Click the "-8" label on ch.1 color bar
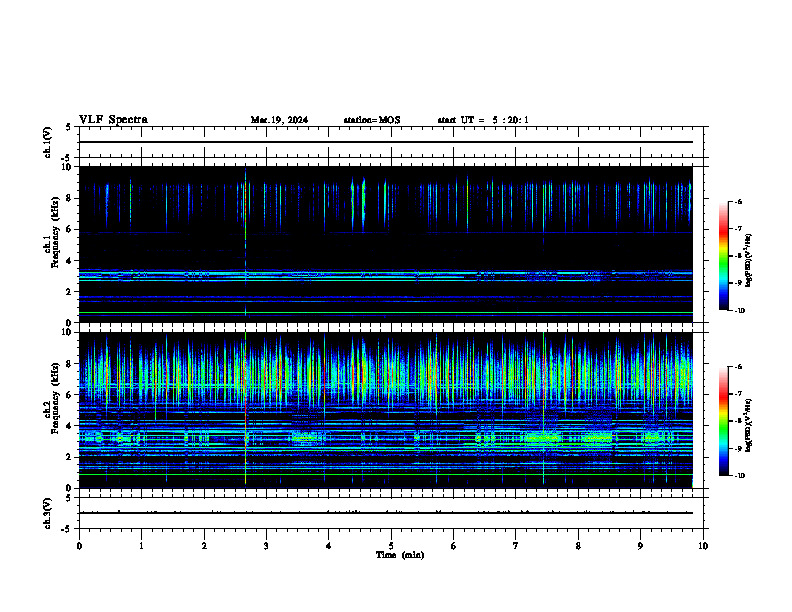Viewport: 792px width, 612px height. point(738,256)
